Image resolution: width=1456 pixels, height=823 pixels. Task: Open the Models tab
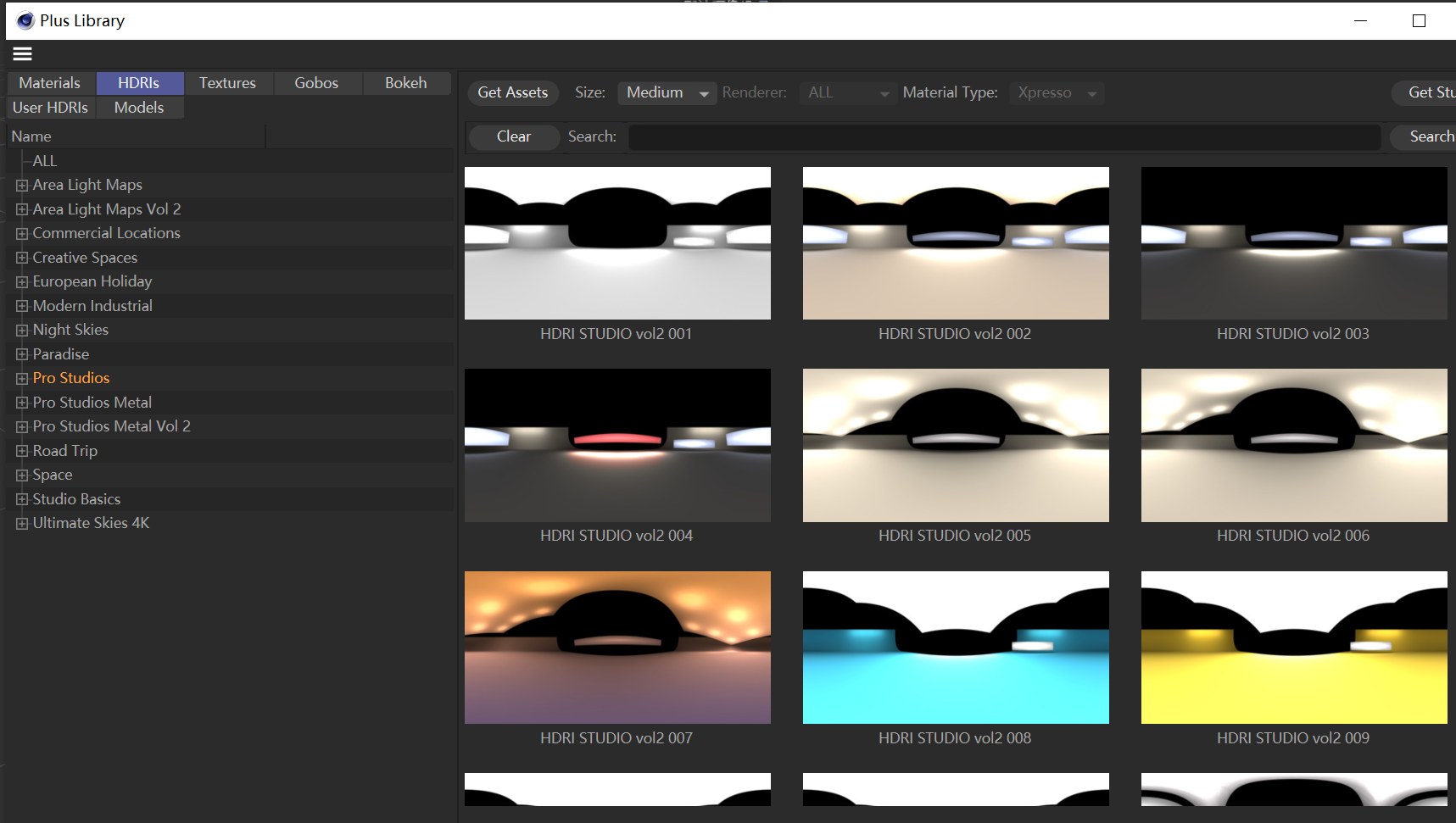[x=139, y=108]
